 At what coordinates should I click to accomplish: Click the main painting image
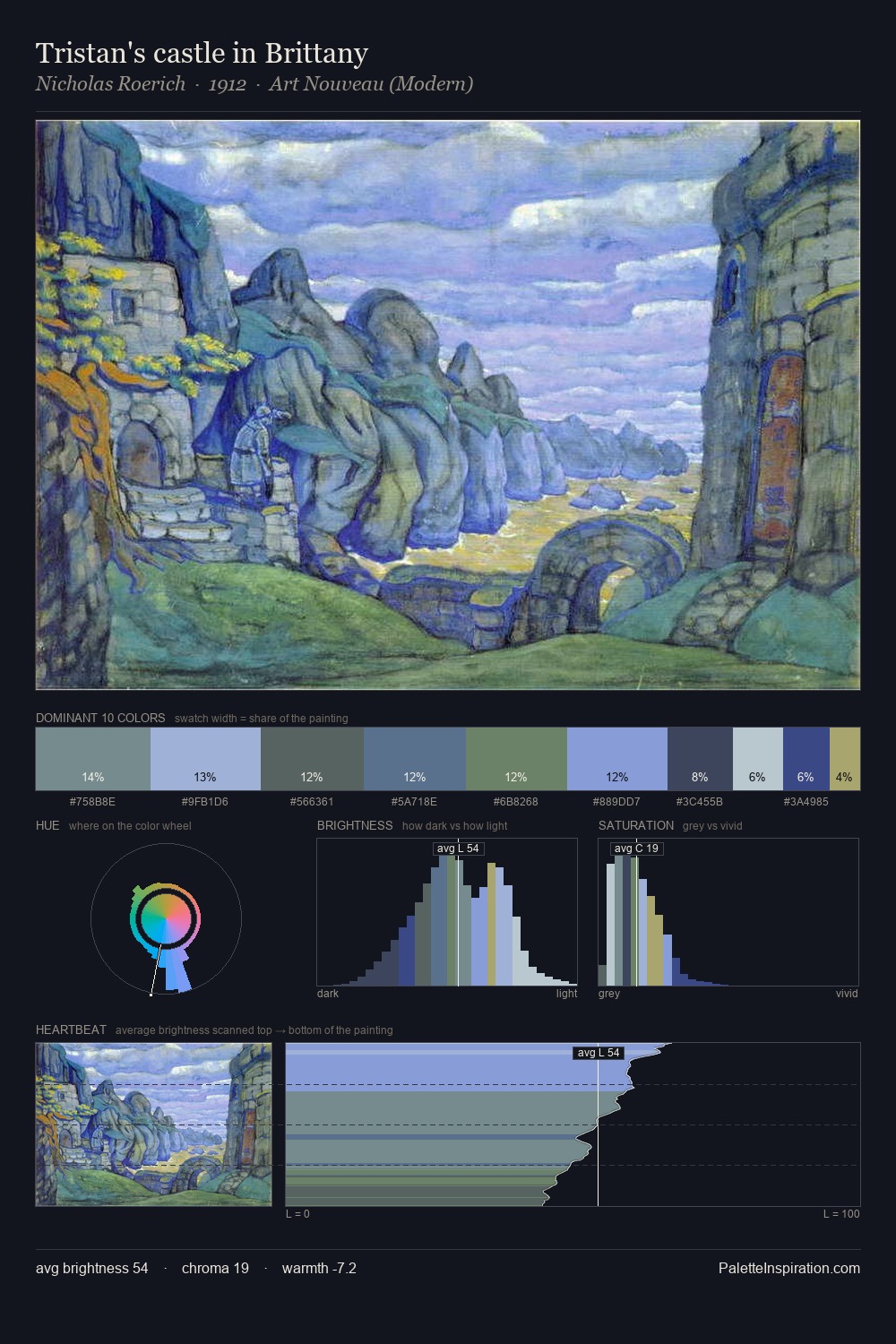[x=448, y=405]
